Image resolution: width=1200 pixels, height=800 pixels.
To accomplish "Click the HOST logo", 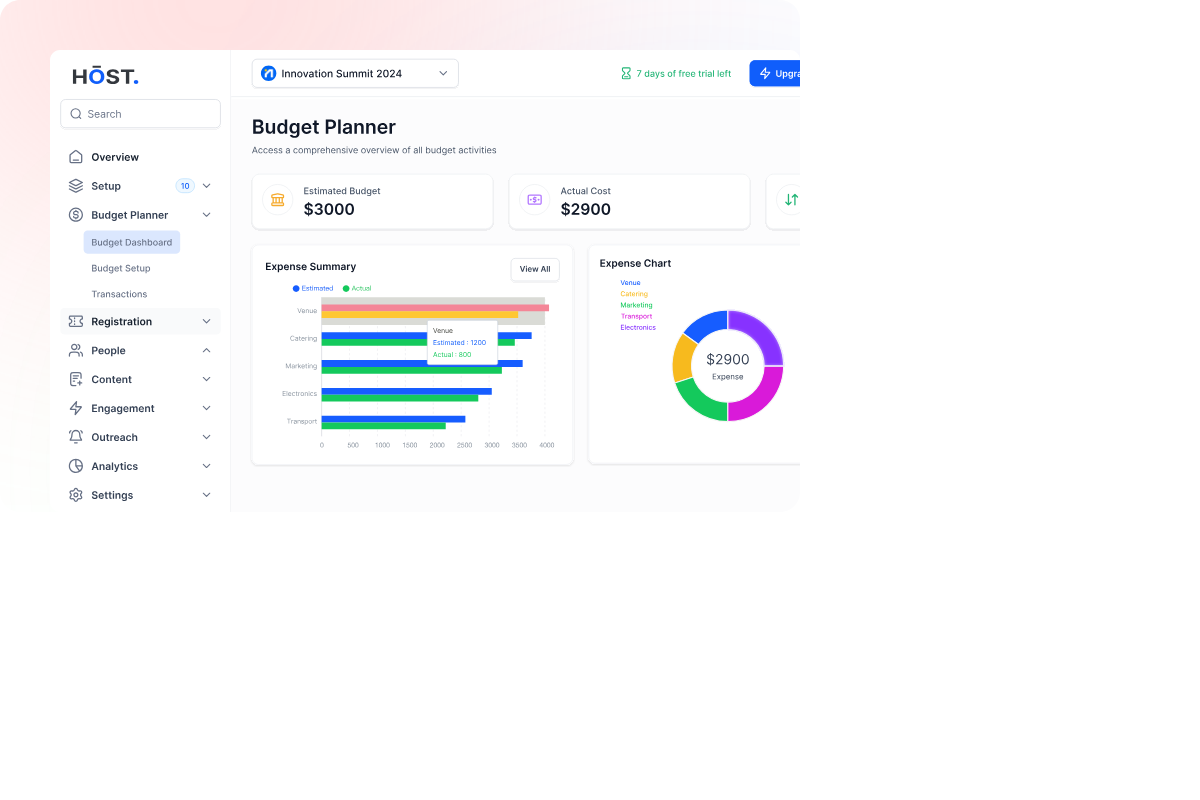I will click(x=105, y=76).
